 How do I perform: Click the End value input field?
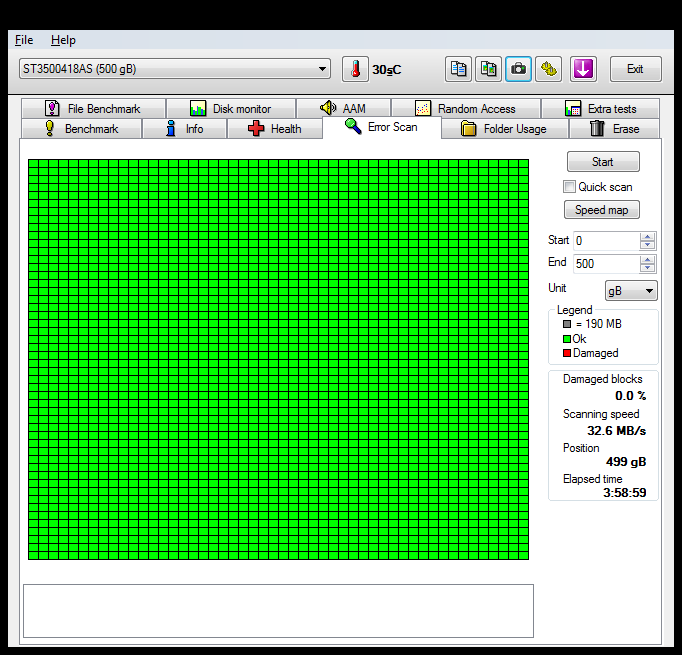coord(606,264)
